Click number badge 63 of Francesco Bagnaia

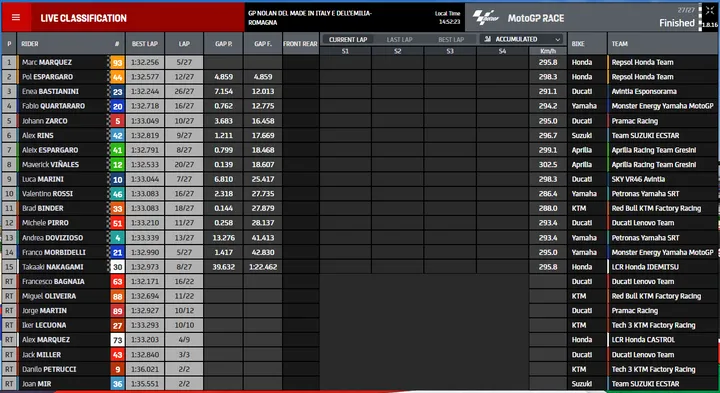pos(118,281)
